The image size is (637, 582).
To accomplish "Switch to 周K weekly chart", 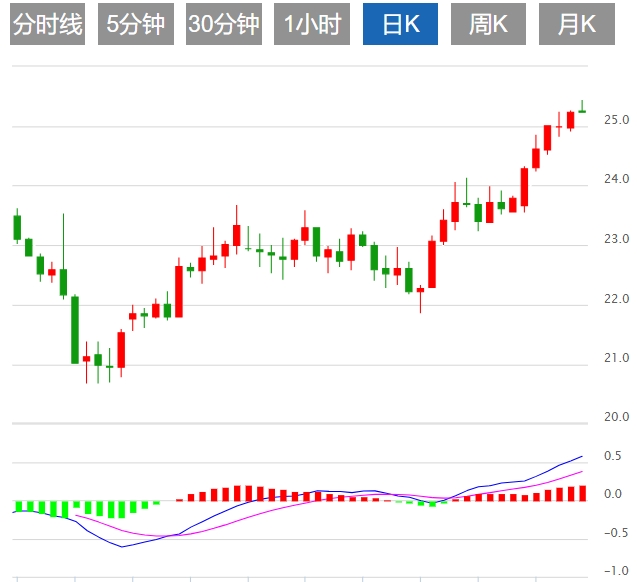I will pyautogui.click(x=488, y=24).
